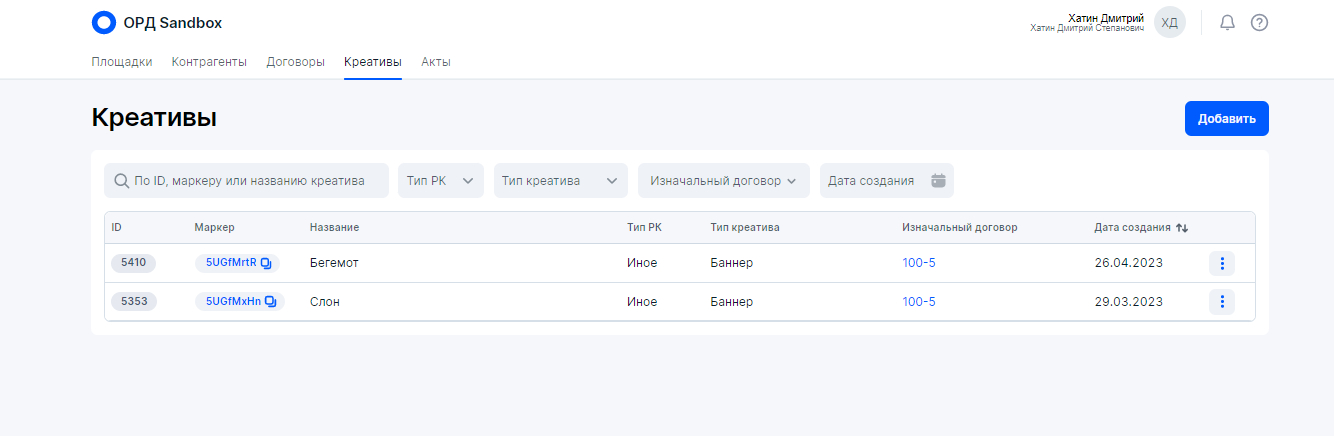Viewport: 1334px width, 436px height.
Task: Copy marker 5UGfMxHn with copy icon
Action: click(x=270, y=301)
